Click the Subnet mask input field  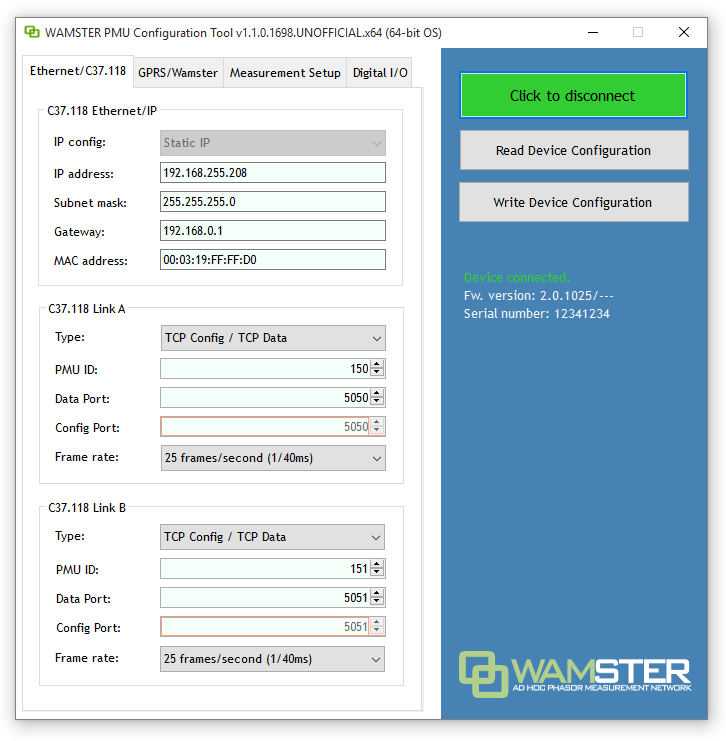click(273, 202)
